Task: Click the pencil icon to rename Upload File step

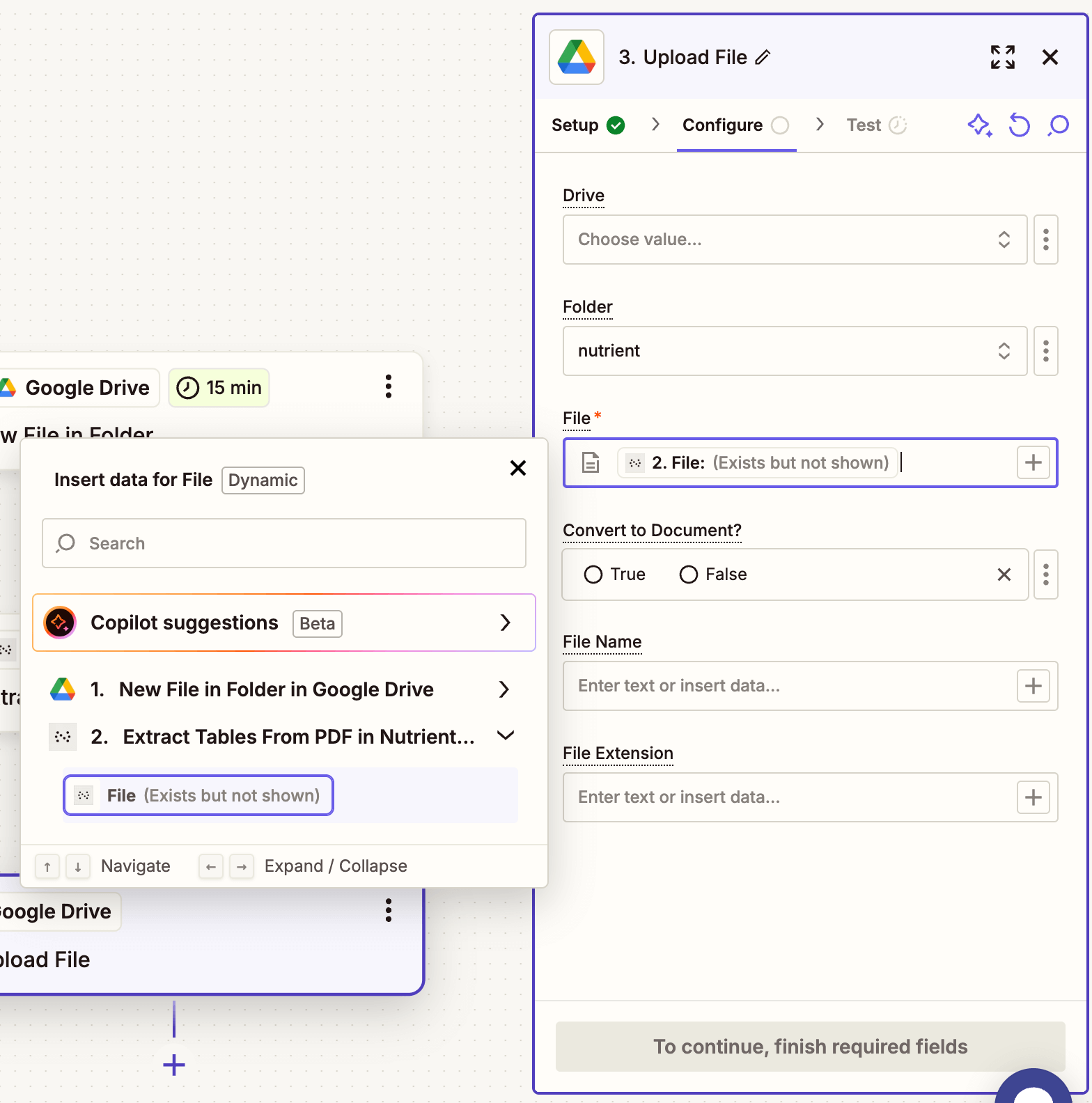Action: point(763,57)
